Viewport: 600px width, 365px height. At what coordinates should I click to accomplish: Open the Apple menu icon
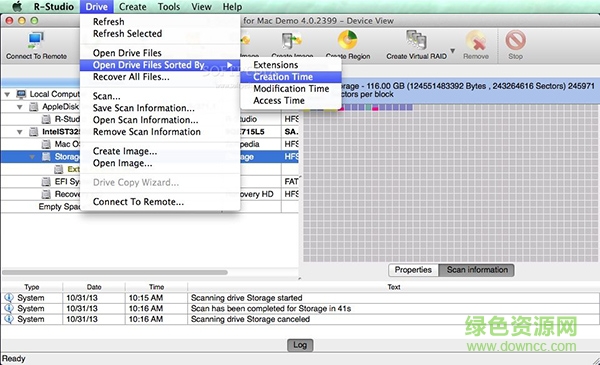point(17,7)
